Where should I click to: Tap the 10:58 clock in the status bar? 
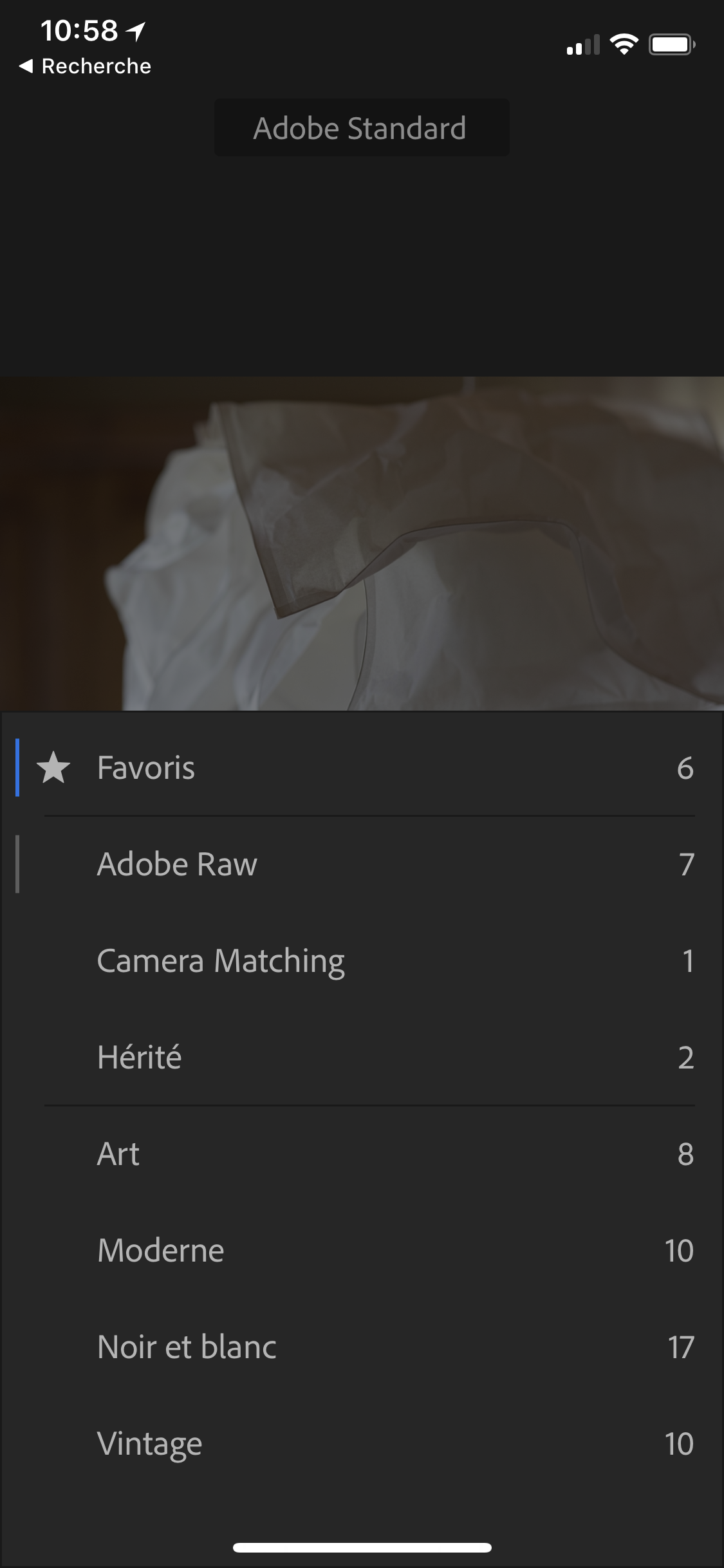pos(79,31)
